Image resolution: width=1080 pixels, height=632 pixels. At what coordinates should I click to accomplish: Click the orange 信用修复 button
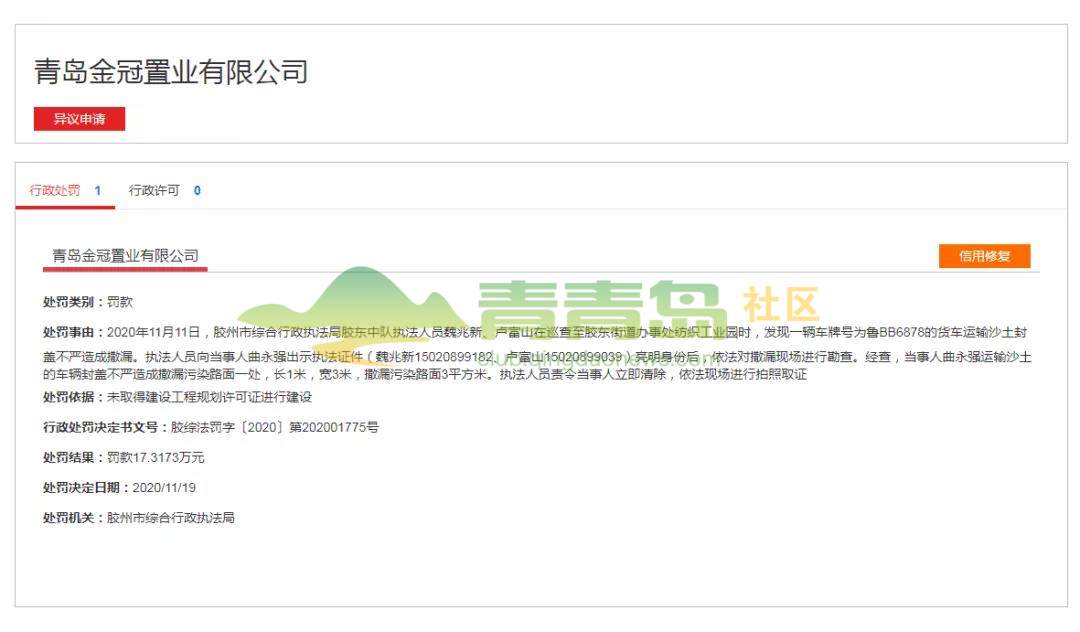(x=984, y=256)
